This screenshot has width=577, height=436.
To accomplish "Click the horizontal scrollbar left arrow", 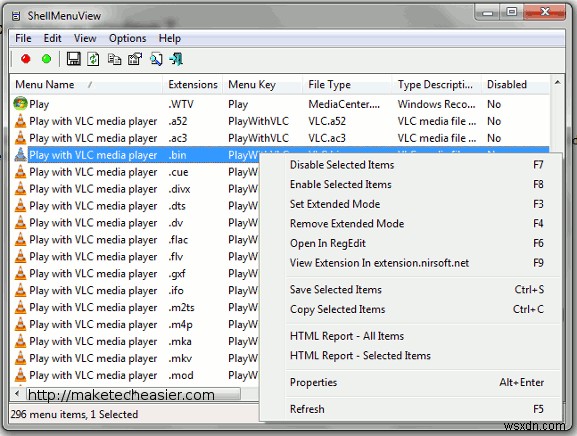I will click(17, 394).
